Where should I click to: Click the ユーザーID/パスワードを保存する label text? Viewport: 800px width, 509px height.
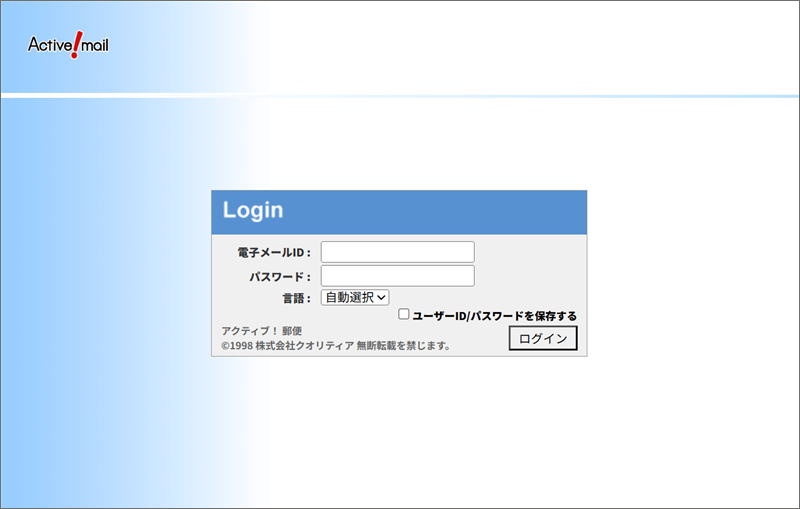tap(494, 316)
